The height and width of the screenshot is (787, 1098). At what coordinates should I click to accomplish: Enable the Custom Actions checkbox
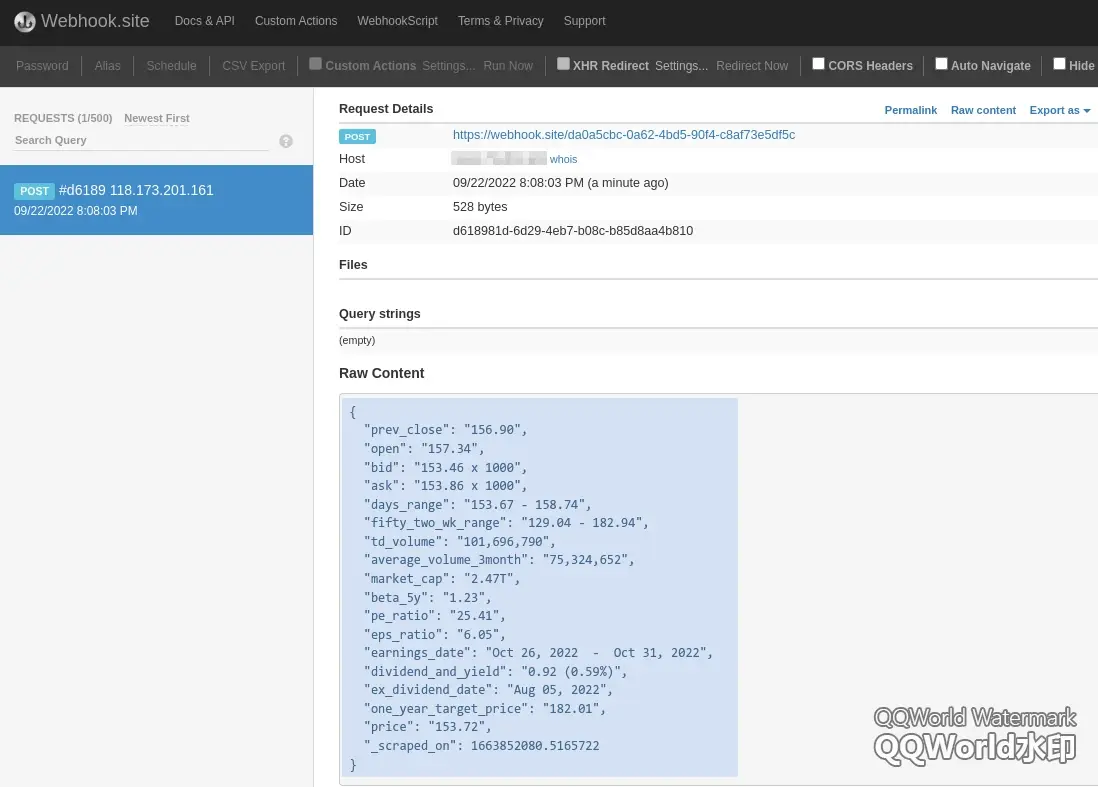pos(316,64)
